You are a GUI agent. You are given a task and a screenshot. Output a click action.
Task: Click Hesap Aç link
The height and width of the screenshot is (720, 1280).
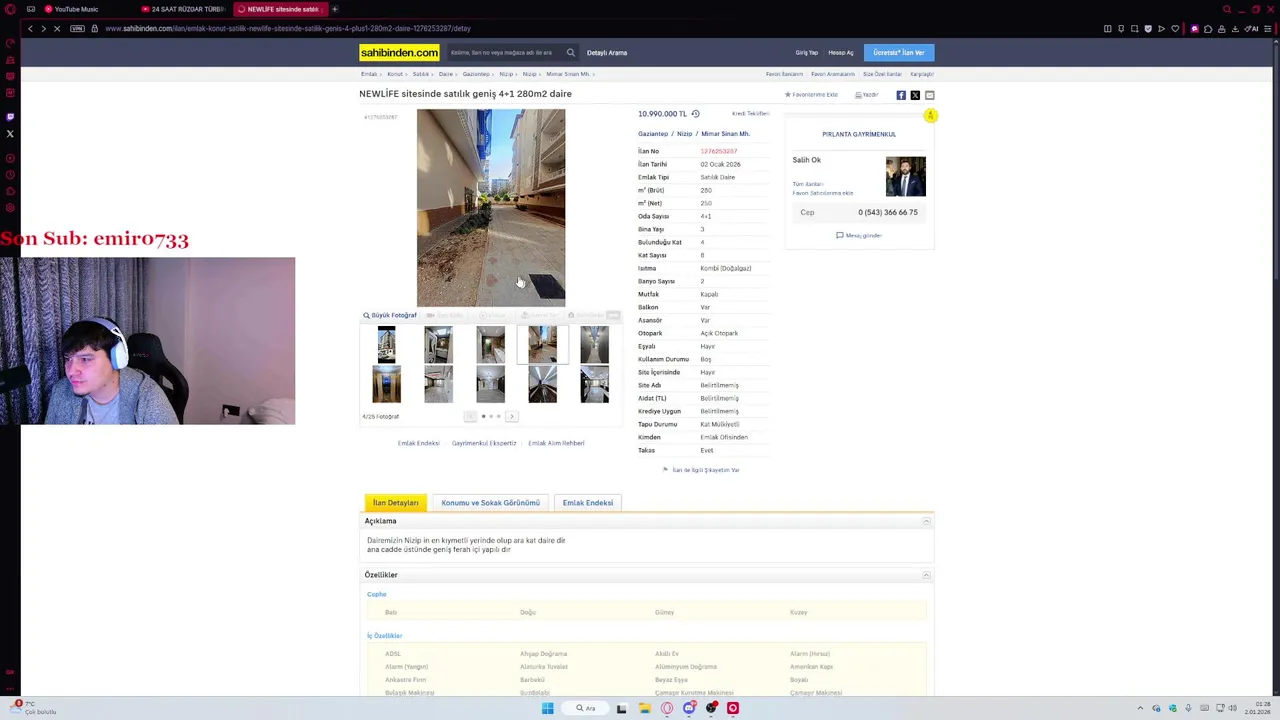click(x=841, y=53)
